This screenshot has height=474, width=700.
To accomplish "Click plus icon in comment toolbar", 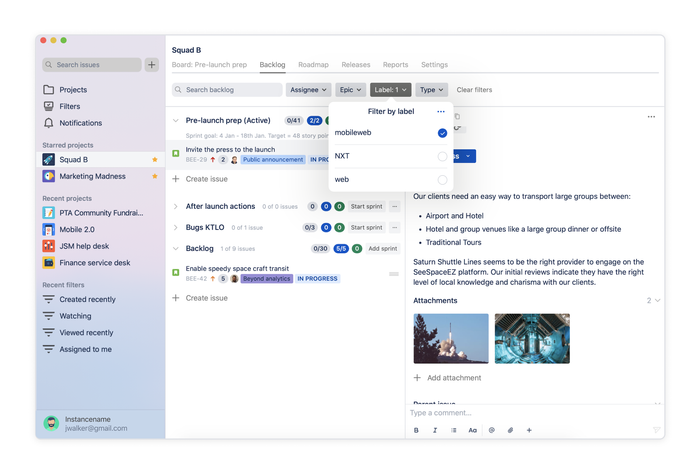I will 529,430.
